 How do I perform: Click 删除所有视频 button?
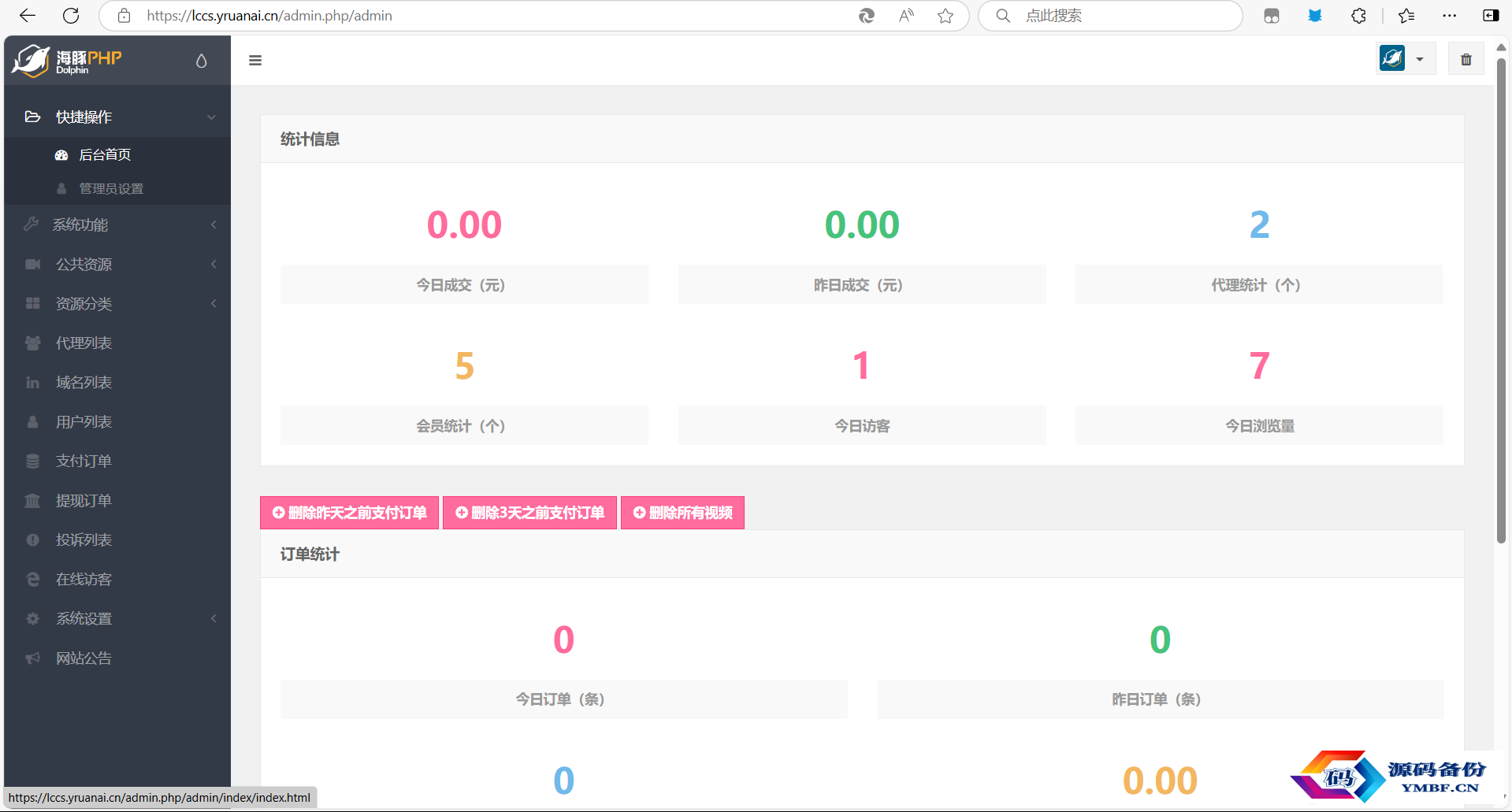click(682, 513)
